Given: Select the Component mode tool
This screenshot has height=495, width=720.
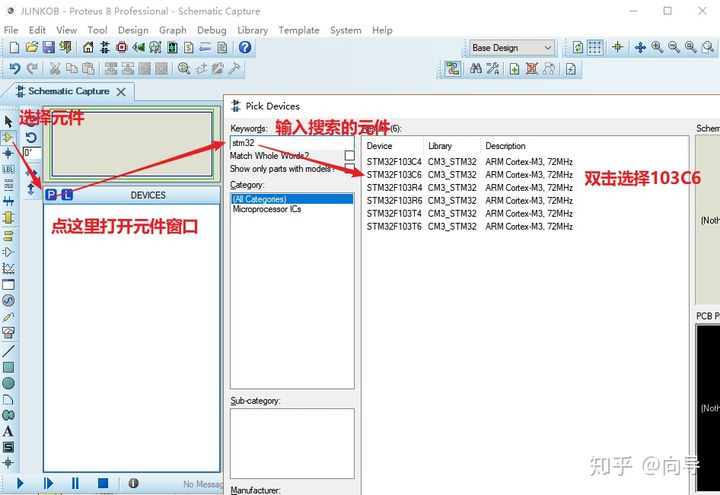Looking at the screenshot, I should (x=8, y=137).
